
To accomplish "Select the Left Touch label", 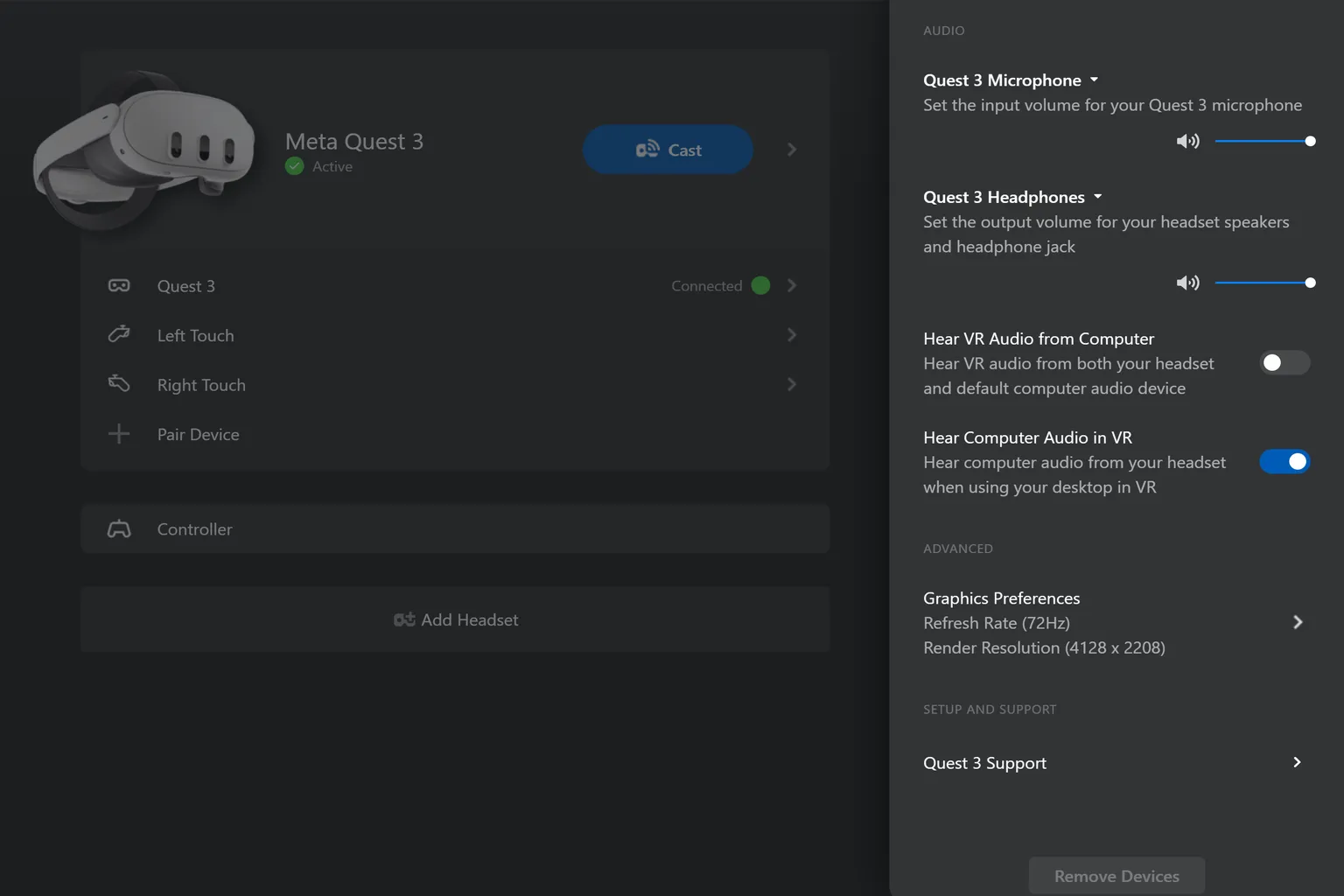I will tap(195, 335).
